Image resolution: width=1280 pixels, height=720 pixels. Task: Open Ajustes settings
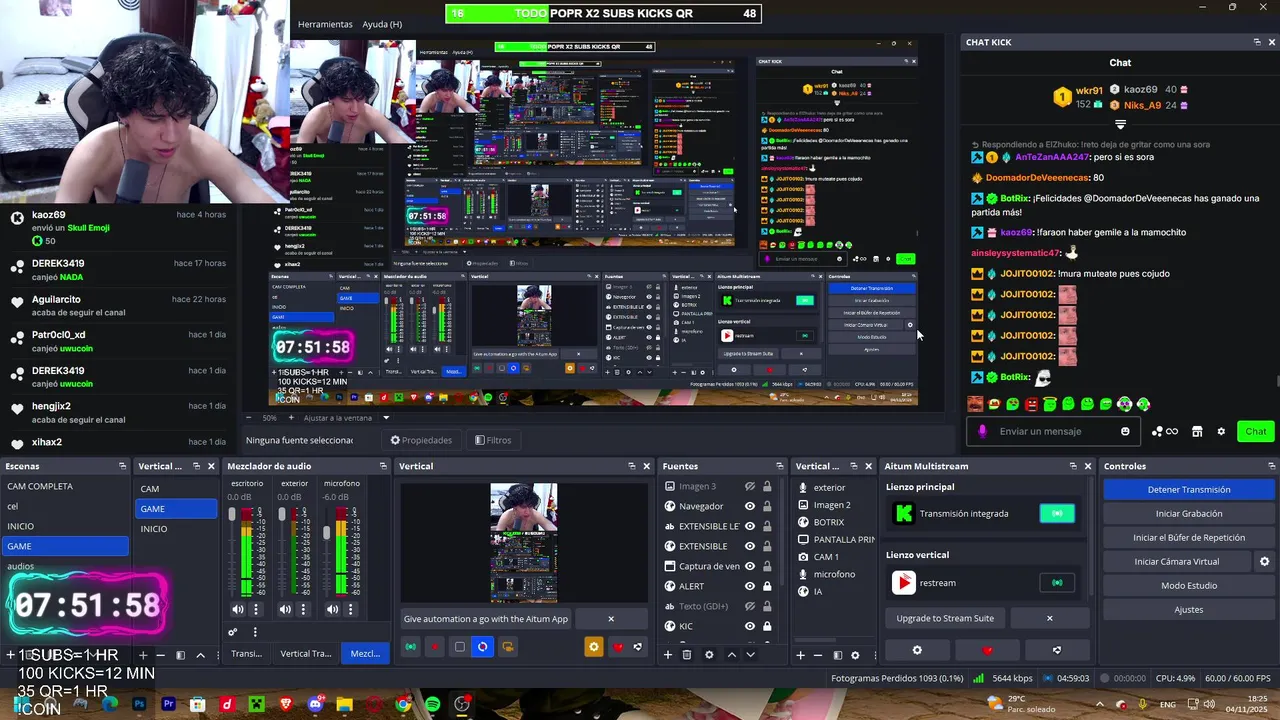[x=1189, y=609]
